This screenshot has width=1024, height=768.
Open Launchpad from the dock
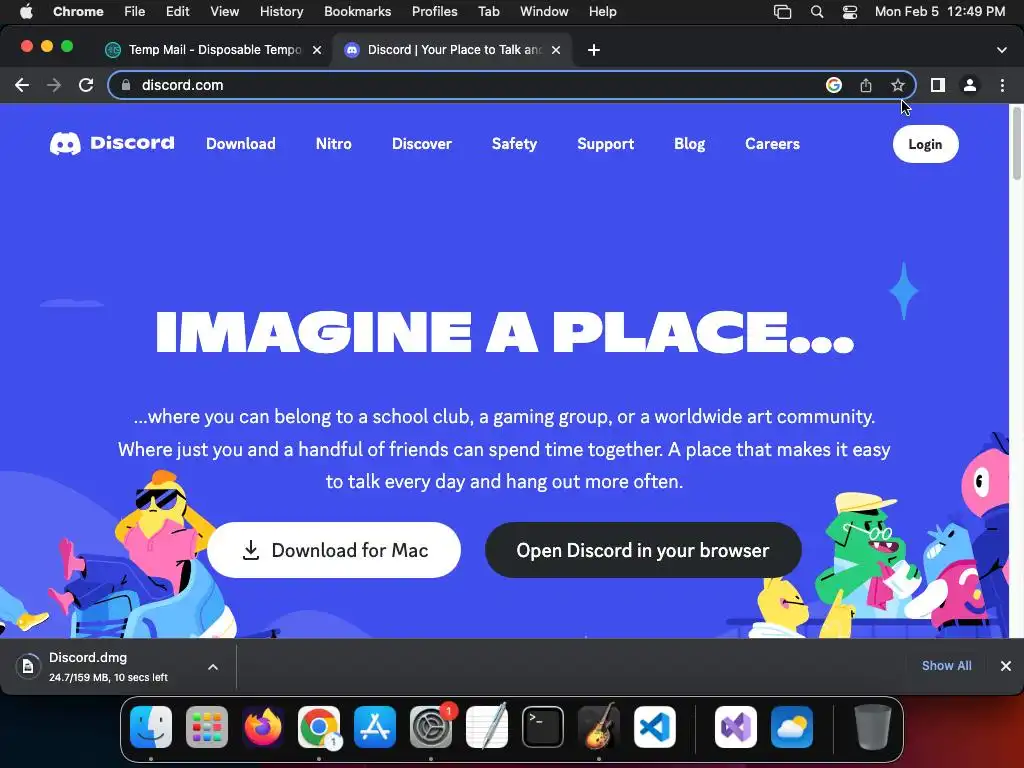pyautogui.click(x=207, y=727)
